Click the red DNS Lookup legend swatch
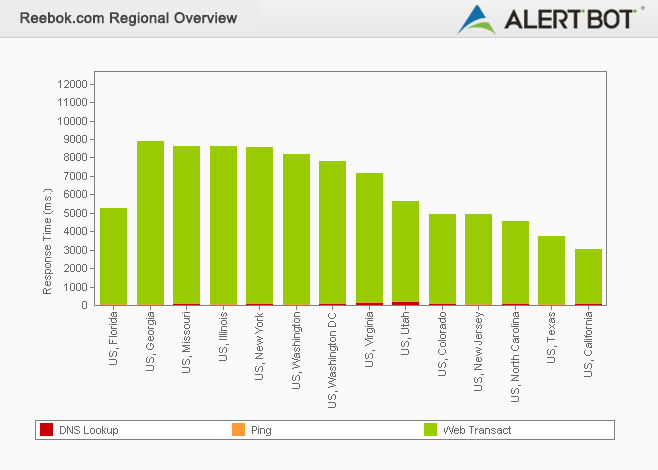This screenshot has width=658, height=470. [x=46, y=430]
